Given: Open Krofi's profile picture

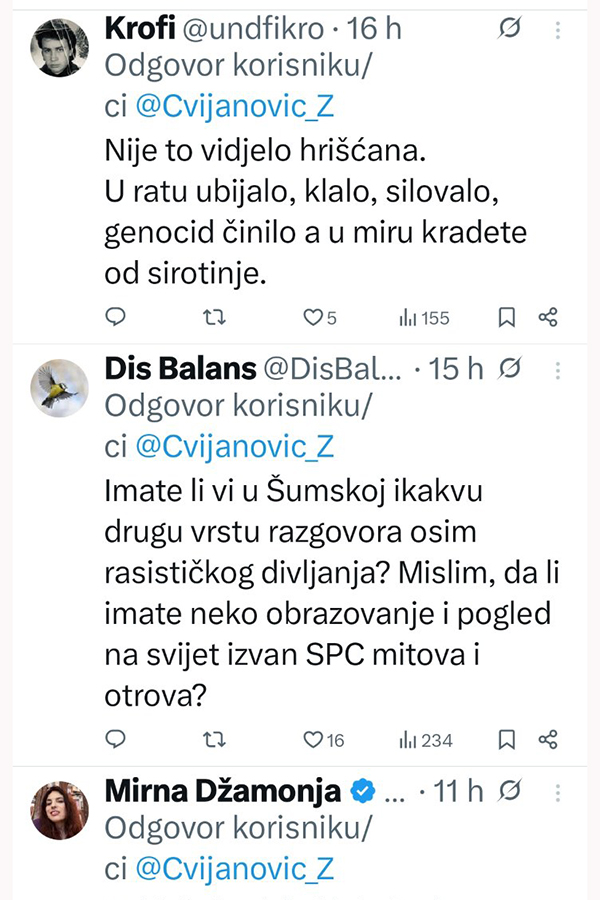Looking at the screenshot, I should [59, 47].
